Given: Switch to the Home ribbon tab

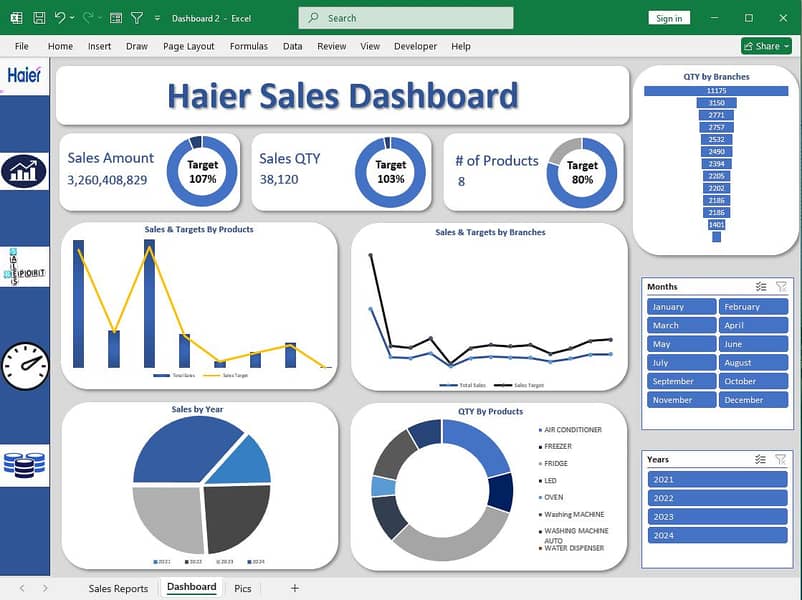Looking at the screenshot, I should click(x=60, y=46).
